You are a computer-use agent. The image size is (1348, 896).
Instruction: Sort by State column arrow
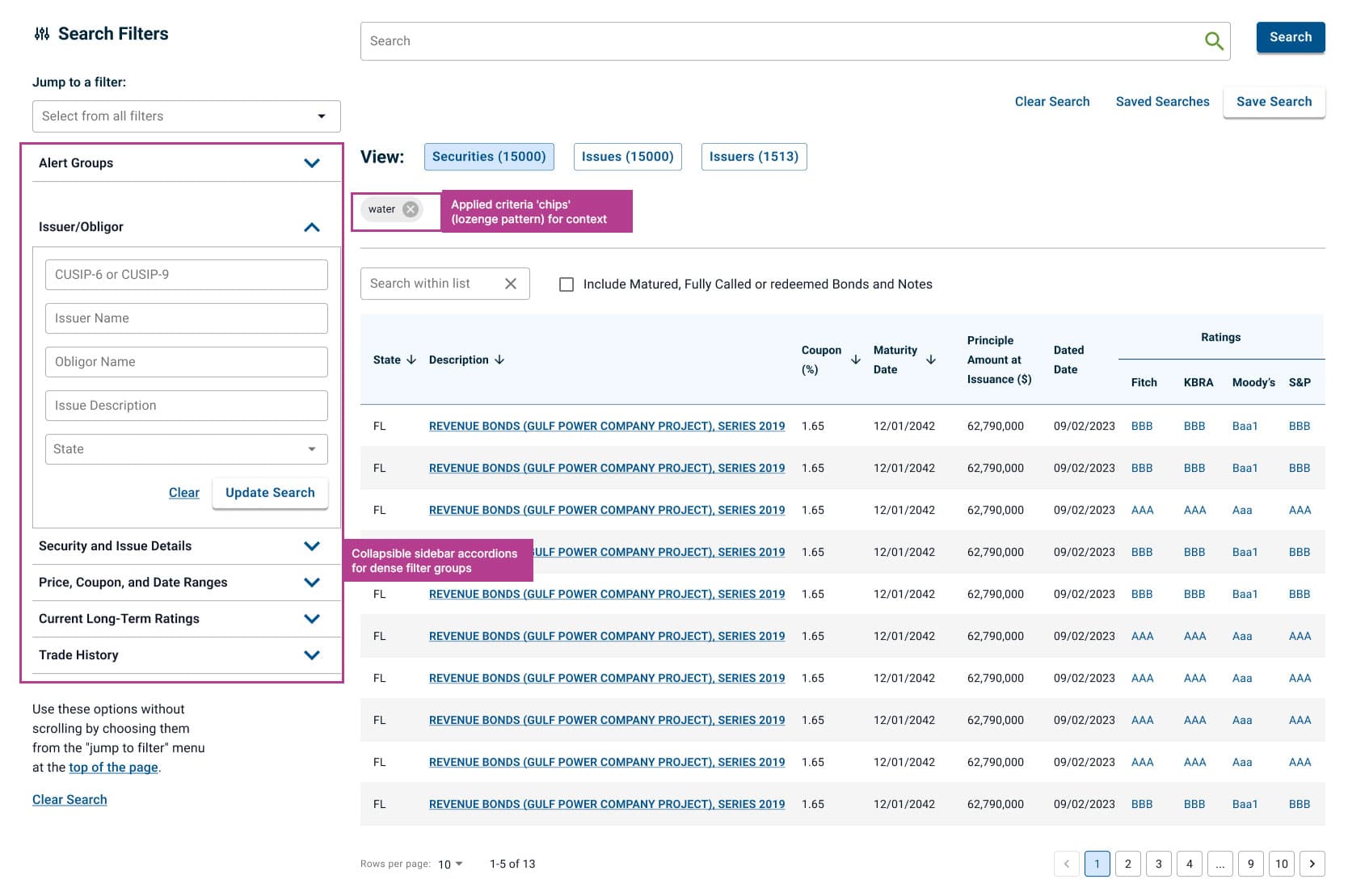tap(411, 360)
